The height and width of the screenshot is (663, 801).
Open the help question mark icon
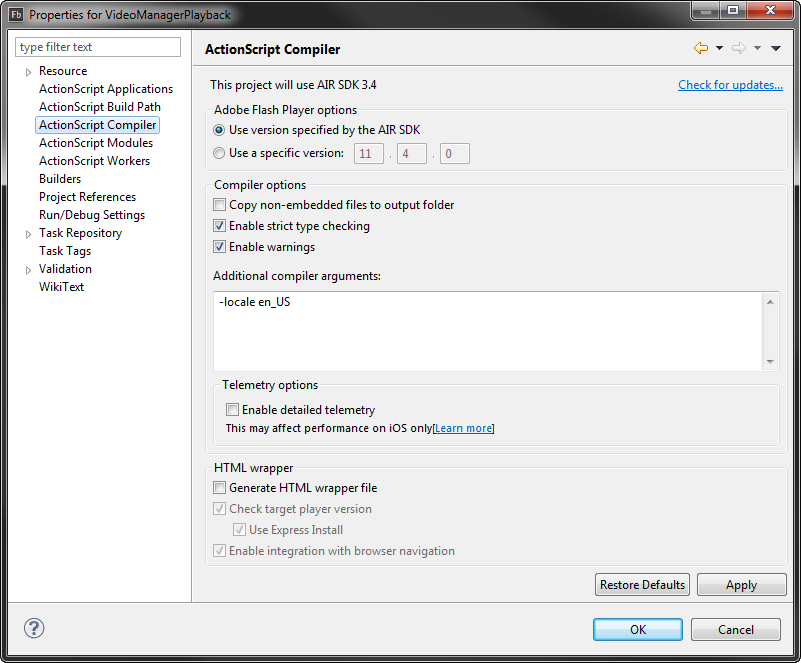point(34,628)
